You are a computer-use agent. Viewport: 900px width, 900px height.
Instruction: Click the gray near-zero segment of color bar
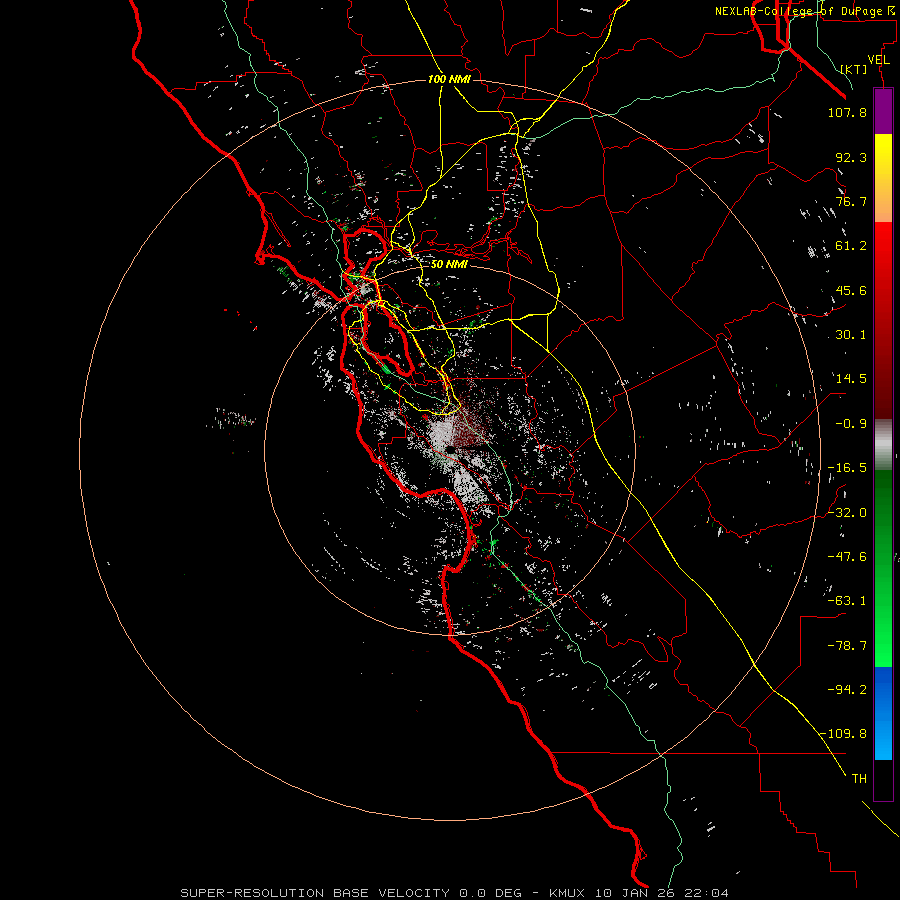pos(883,445)
